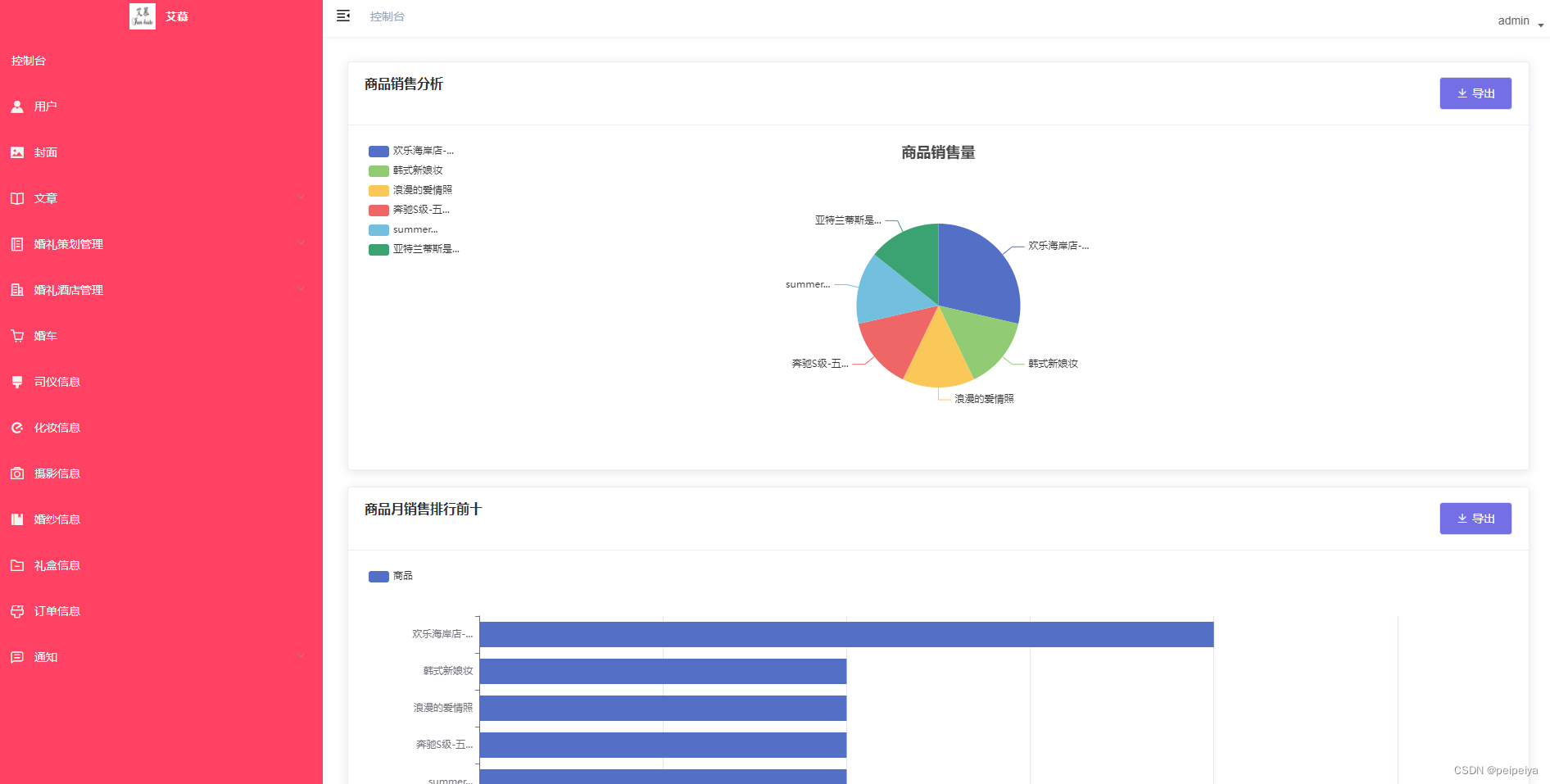Click the 韩式新娘妆 horizontal bar

click(663, 671)
